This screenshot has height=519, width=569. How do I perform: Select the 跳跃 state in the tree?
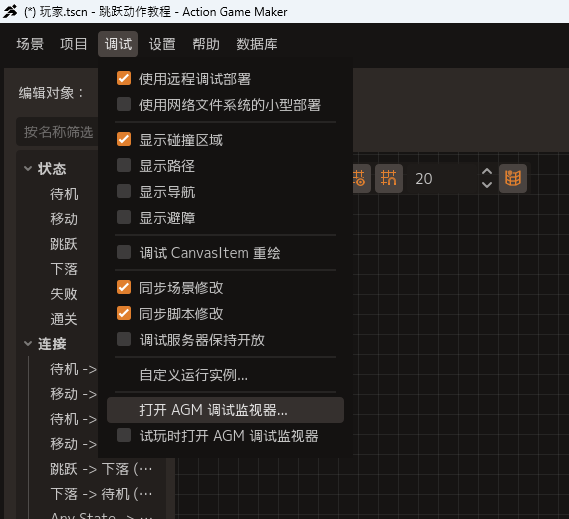coord(64,244)
